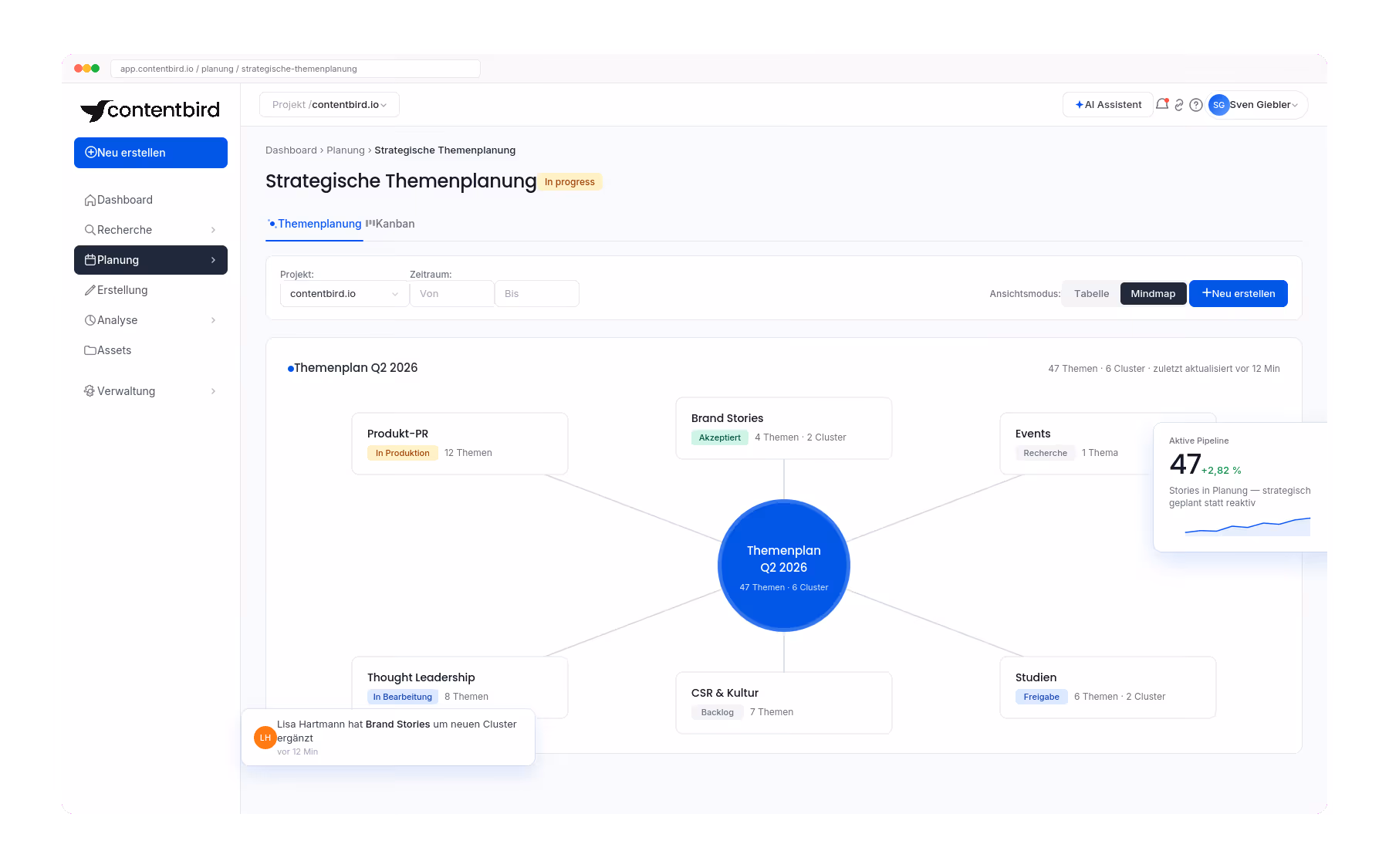Click the Kanban board icon

click(x=370, y=224)
